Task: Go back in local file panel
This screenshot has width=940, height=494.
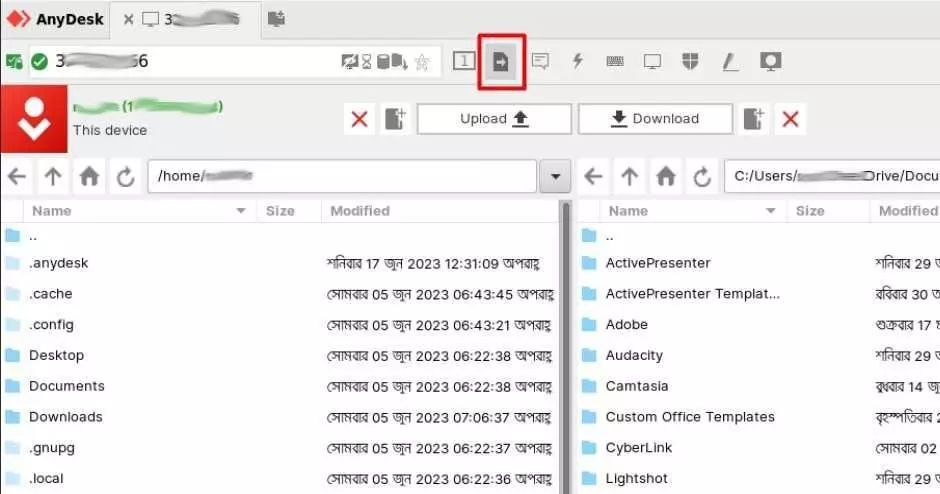Action: (x=17, y=176)
